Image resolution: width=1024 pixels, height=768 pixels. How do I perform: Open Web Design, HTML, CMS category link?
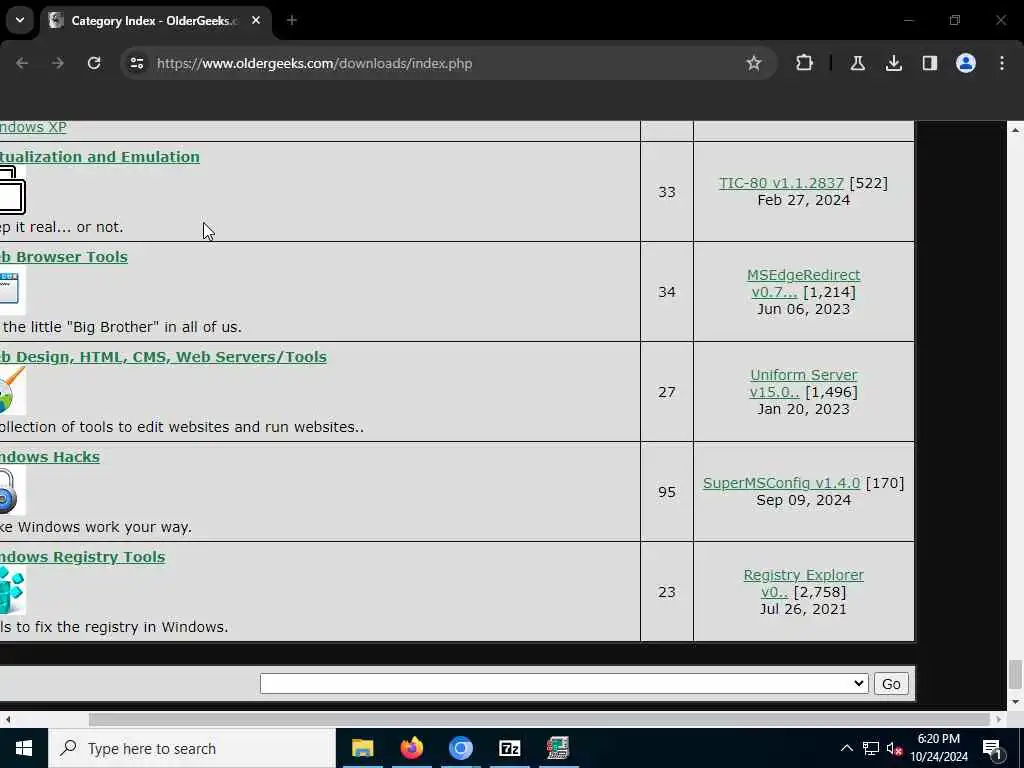(x=163, y=357)
